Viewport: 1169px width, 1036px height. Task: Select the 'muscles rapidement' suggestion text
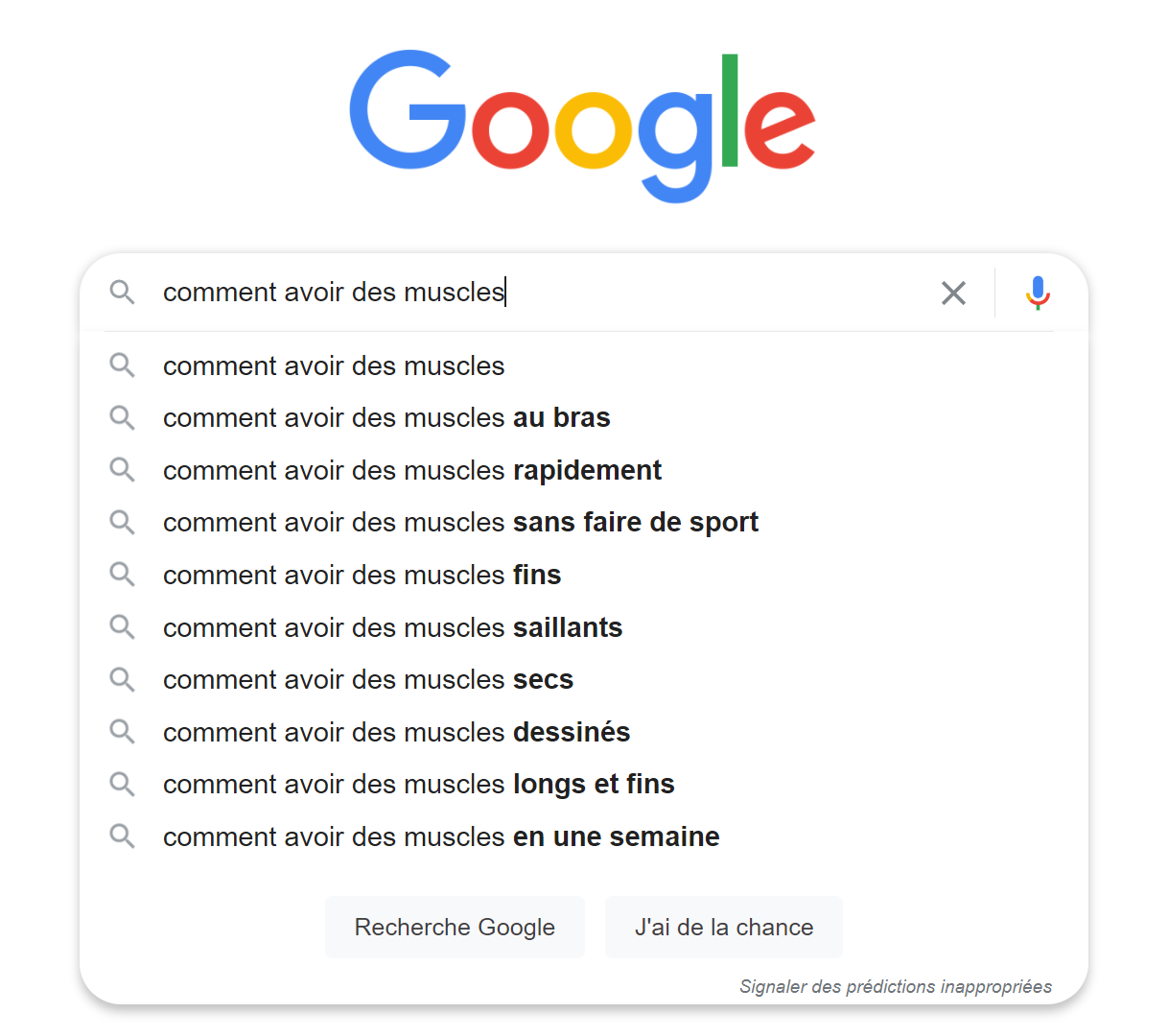coord(411,470)
